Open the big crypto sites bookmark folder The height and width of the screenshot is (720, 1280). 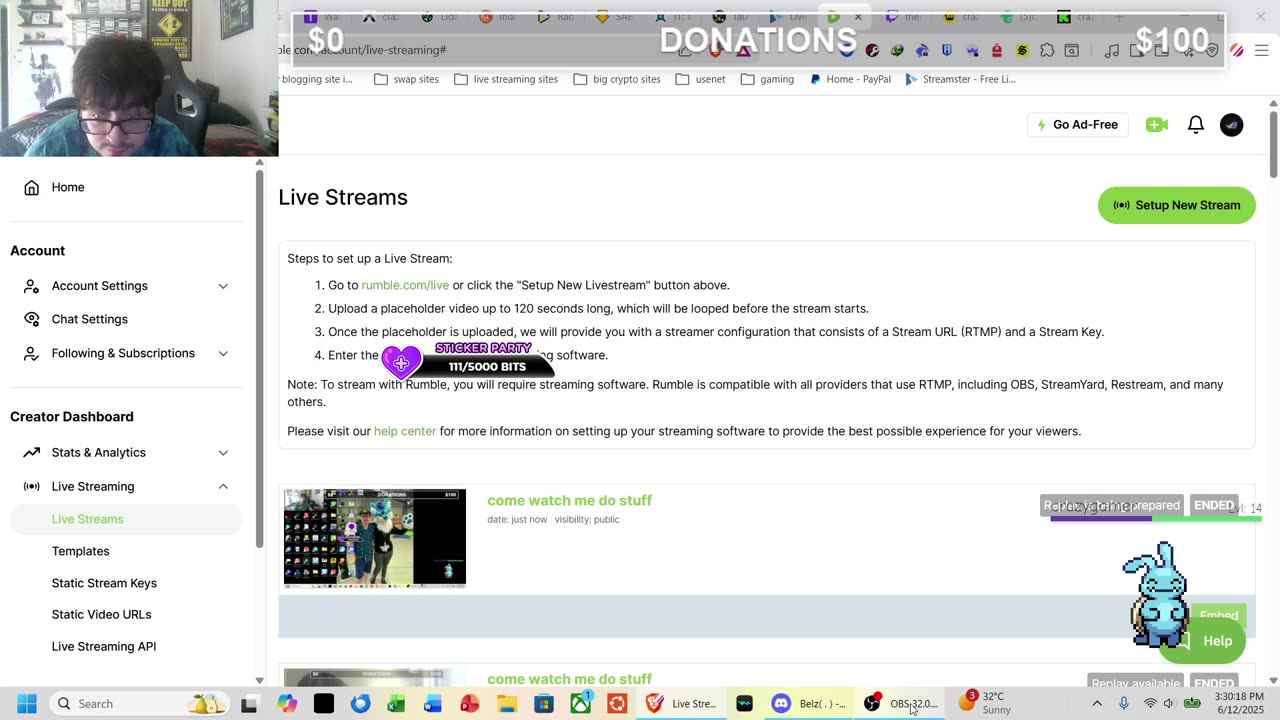point(616,79)
